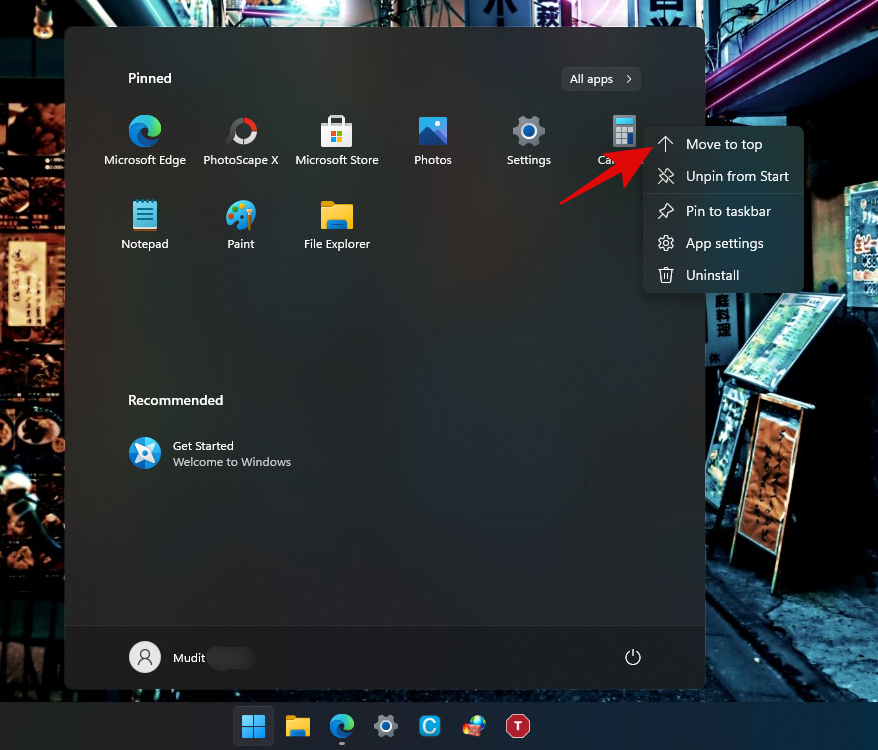Open File Explorer on the taskbar
The width and height of the screenshot is (878, 750).
pyautogui.click(x=297, y=726)
